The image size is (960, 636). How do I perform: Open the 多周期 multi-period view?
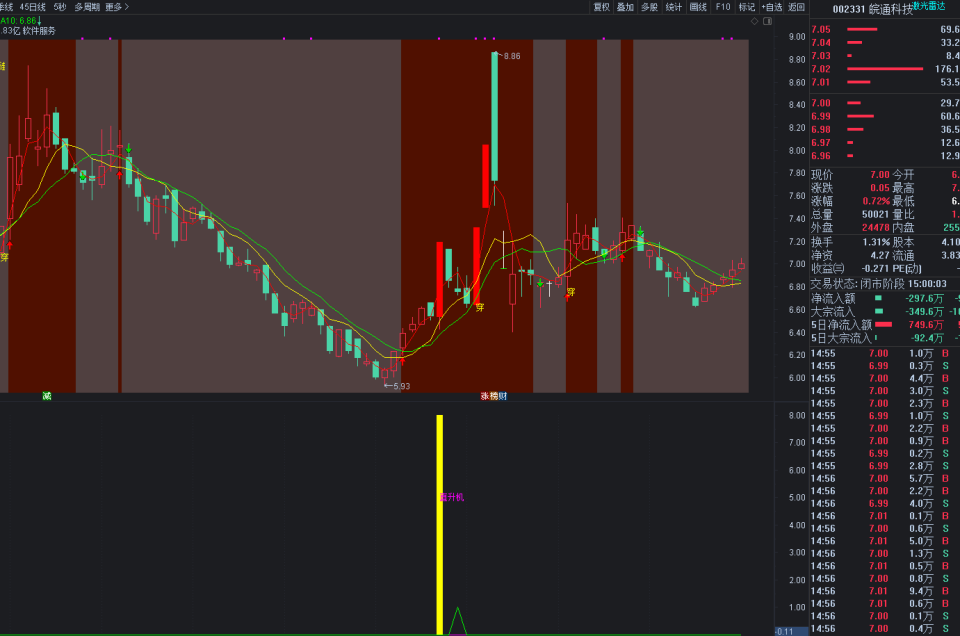click(x=87, y=7)
